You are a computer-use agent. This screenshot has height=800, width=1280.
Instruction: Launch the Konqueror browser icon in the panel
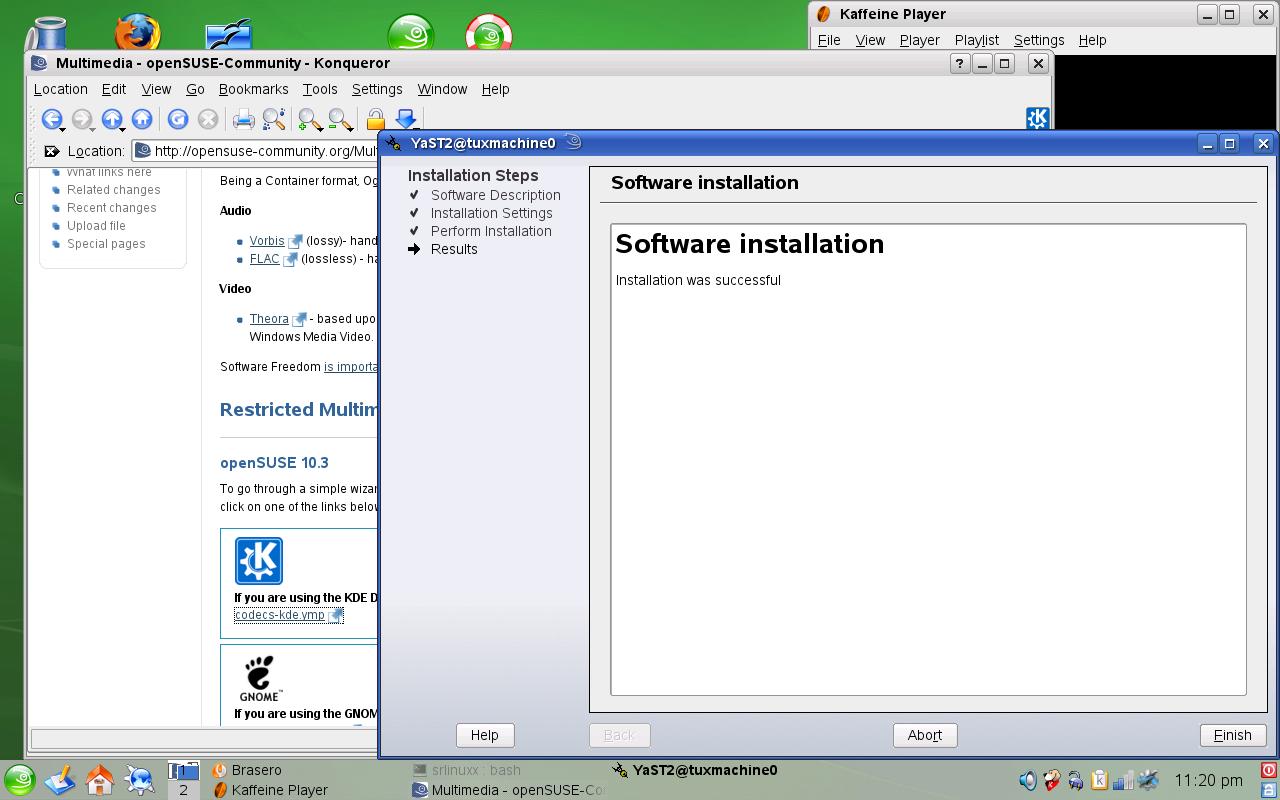[x=140, y=780]
